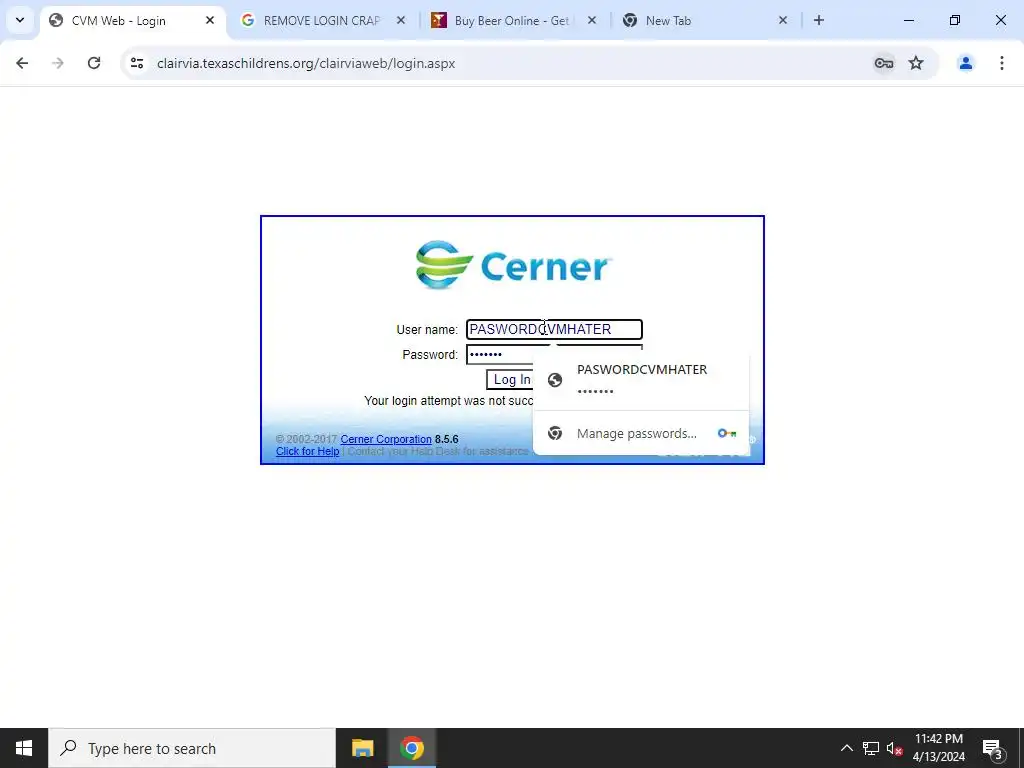This screenshot has width=1024, height=768.
Task: Close the Buy Beer Online tab
Action: click(592, 21)
